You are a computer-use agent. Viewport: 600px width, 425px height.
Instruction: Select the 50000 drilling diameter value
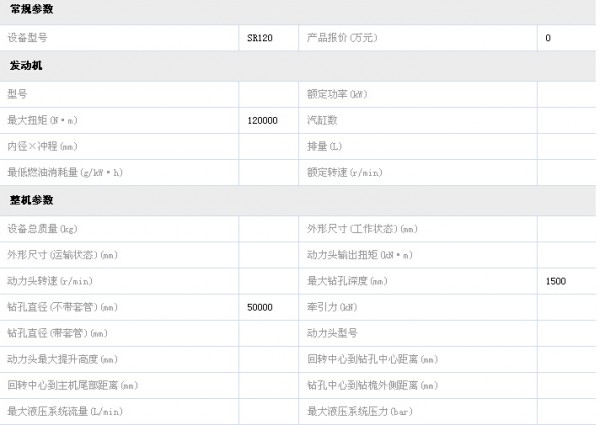[x=260, y=307]
